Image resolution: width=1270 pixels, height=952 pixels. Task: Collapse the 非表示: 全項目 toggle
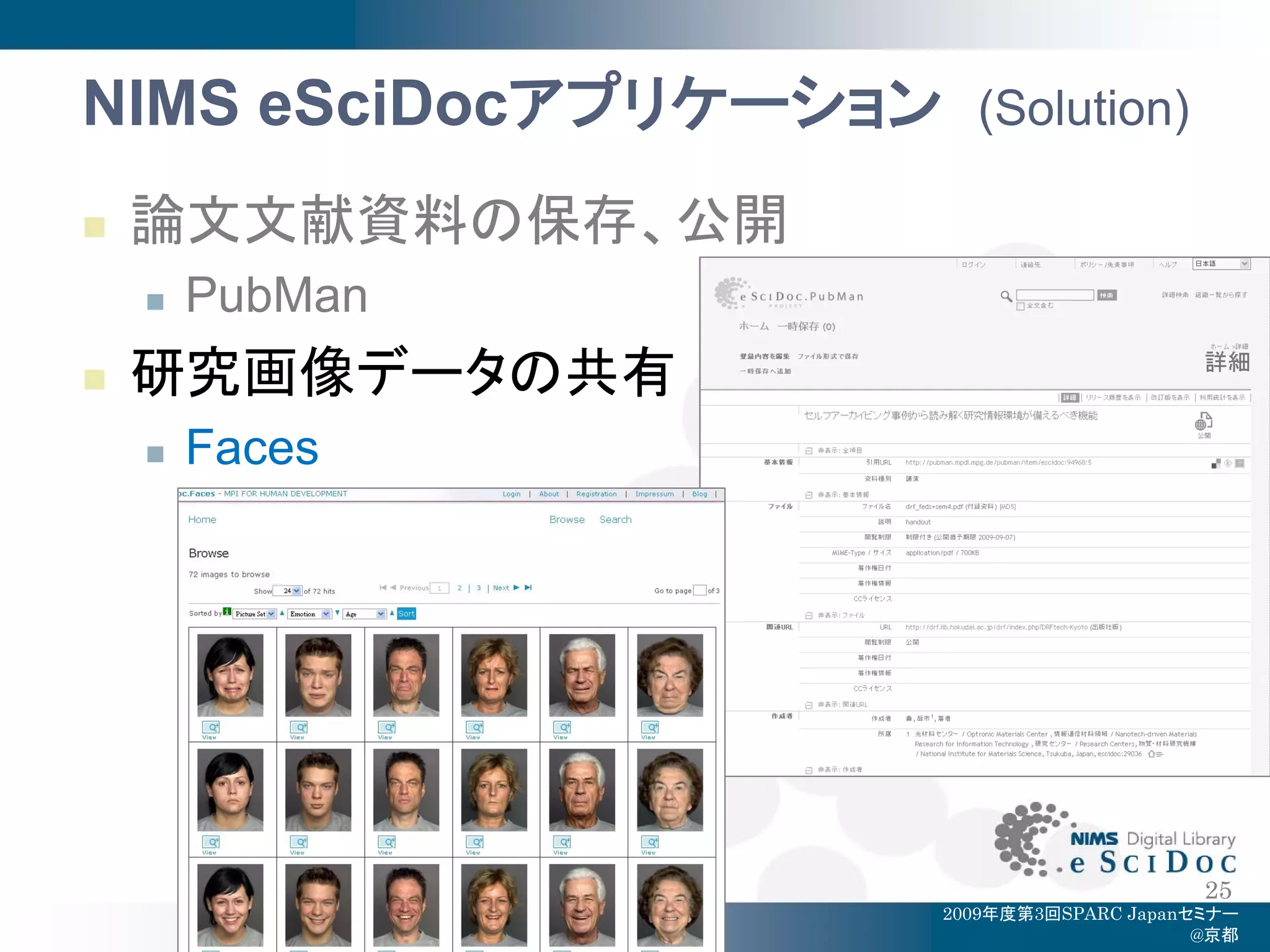pos(809,451)
